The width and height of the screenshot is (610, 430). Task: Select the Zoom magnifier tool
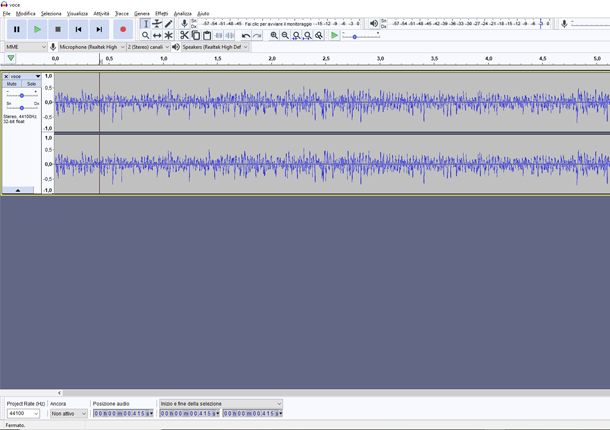point(145,35)
